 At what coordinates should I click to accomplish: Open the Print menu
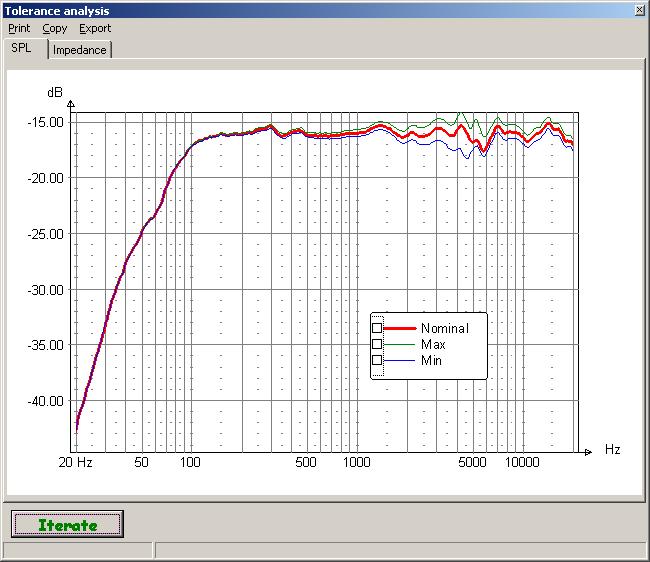pyautogui.click(x=19, y=28)
